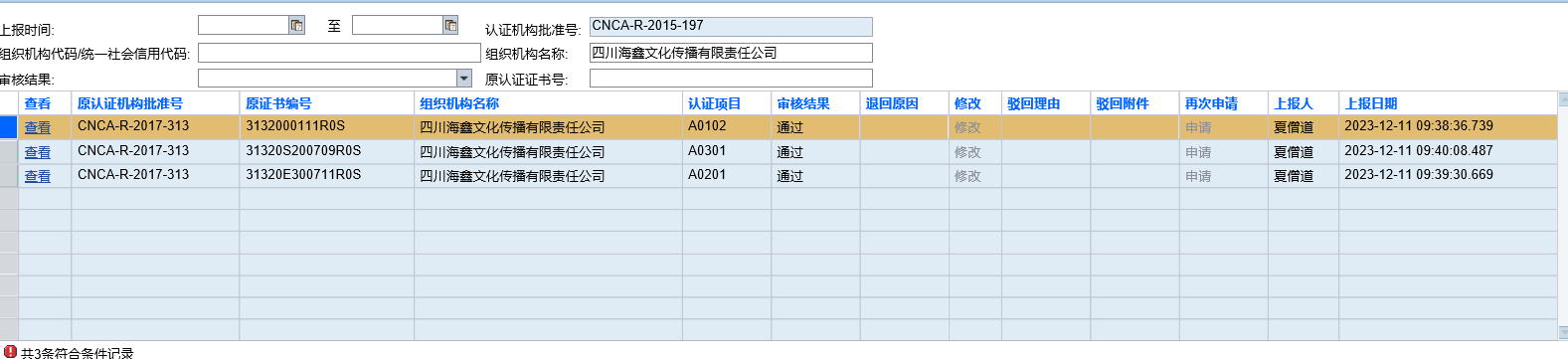Click the 组织机构代码/统一社会信用代码 input field
Screen dimensions: 1568x359
tap(339, 53)
